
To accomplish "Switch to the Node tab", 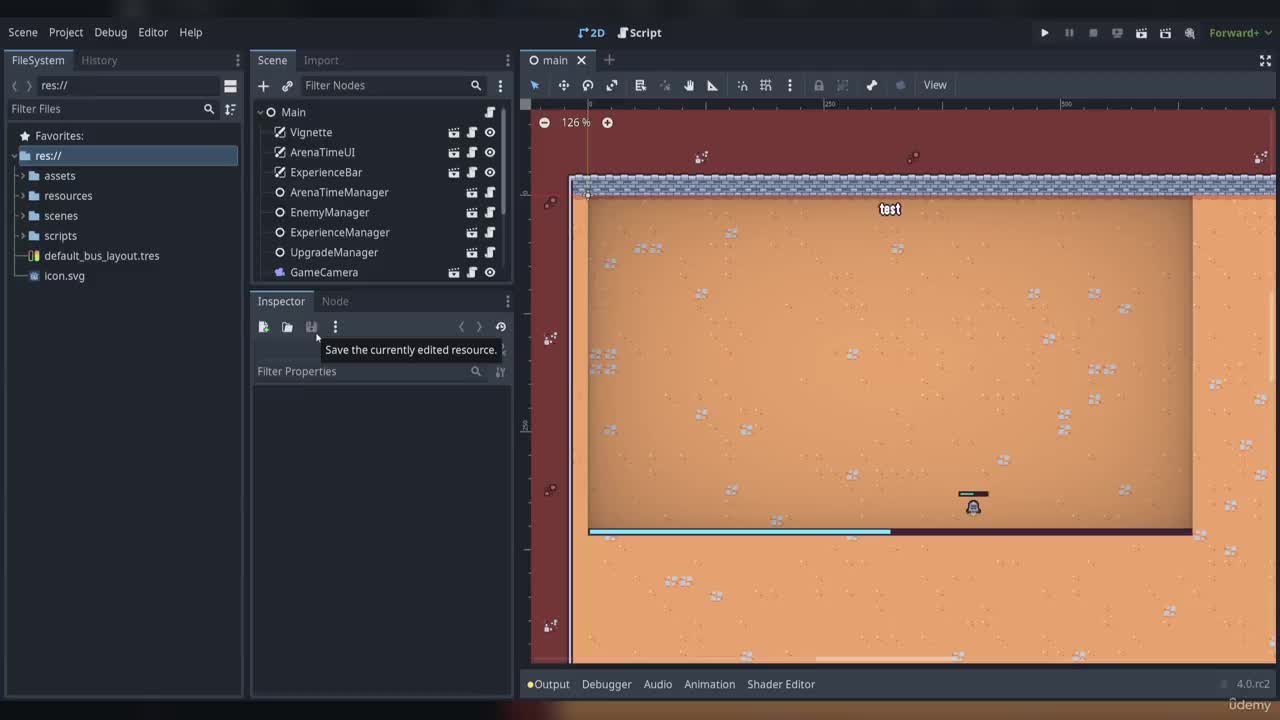I will click(335, 301).
